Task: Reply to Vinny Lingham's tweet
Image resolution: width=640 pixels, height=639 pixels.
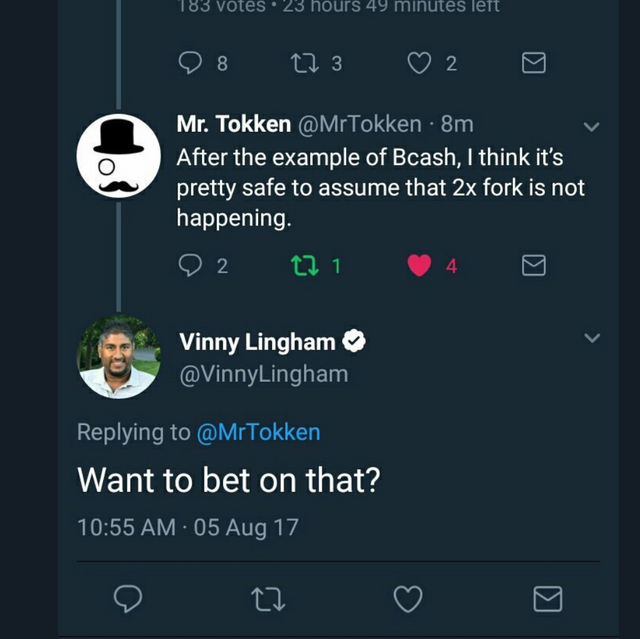Action: (x=126, y=599)
